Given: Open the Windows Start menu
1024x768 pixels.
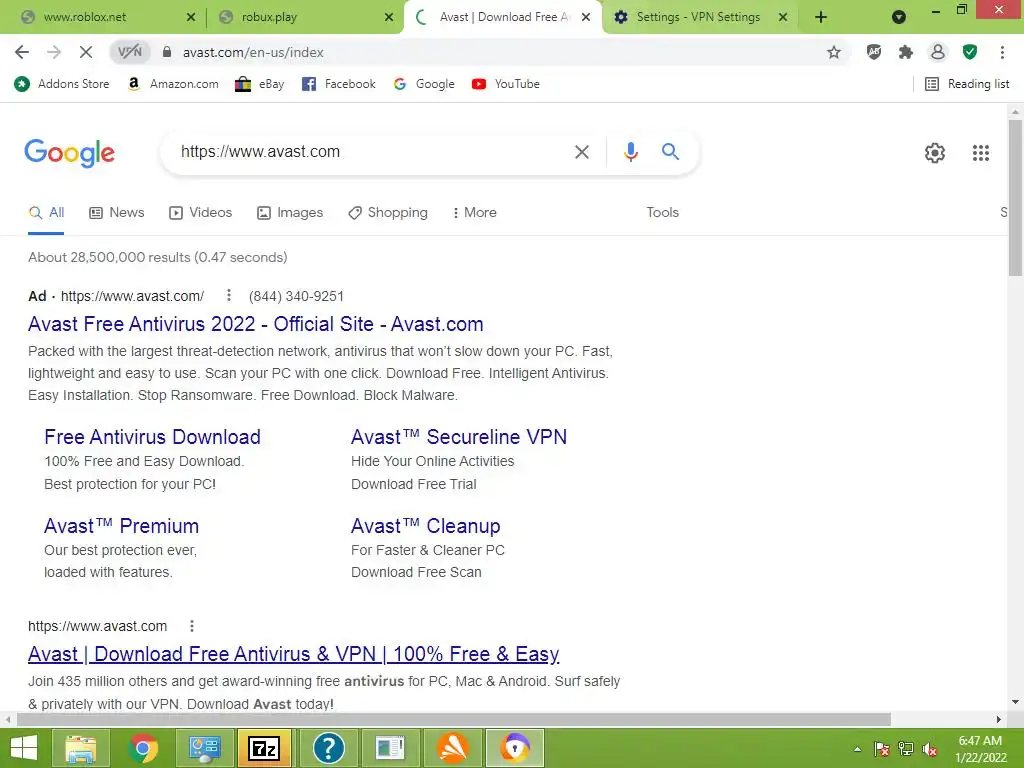Looking at the screenshot, I should pyautogui.click(x=24, y=748).
